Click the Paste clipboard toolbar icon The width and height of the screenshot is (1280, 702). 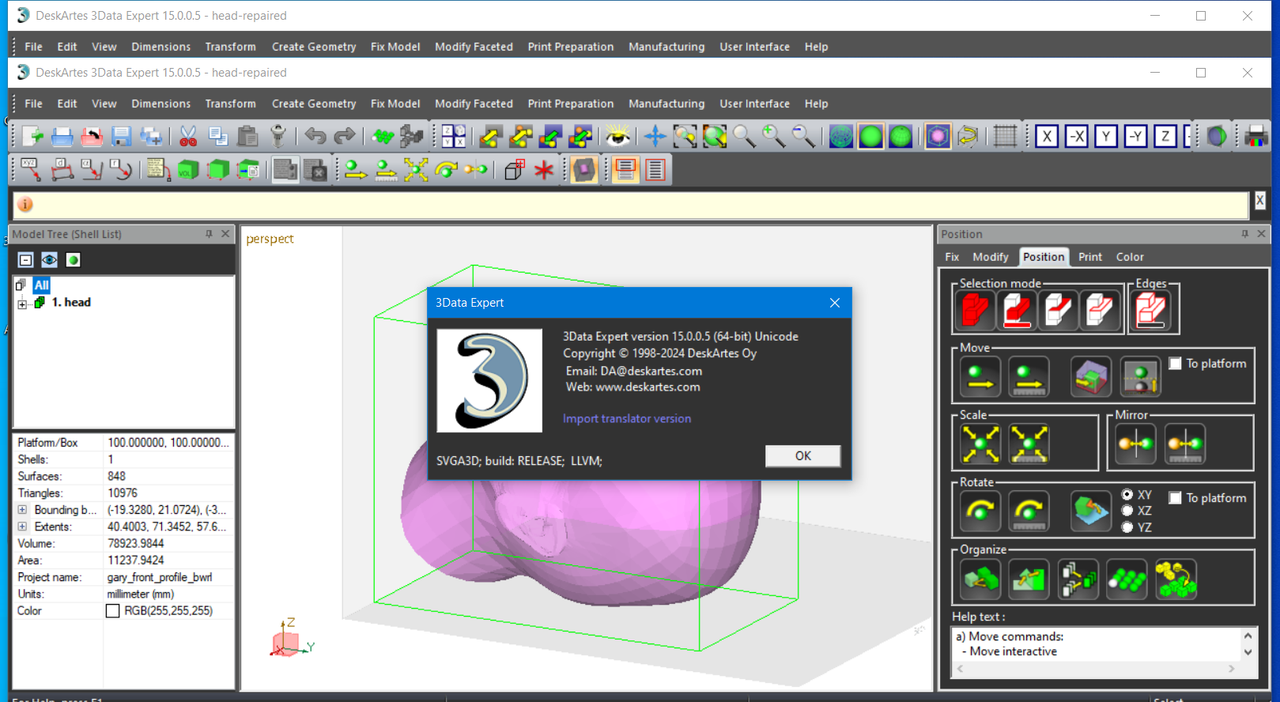248,137
